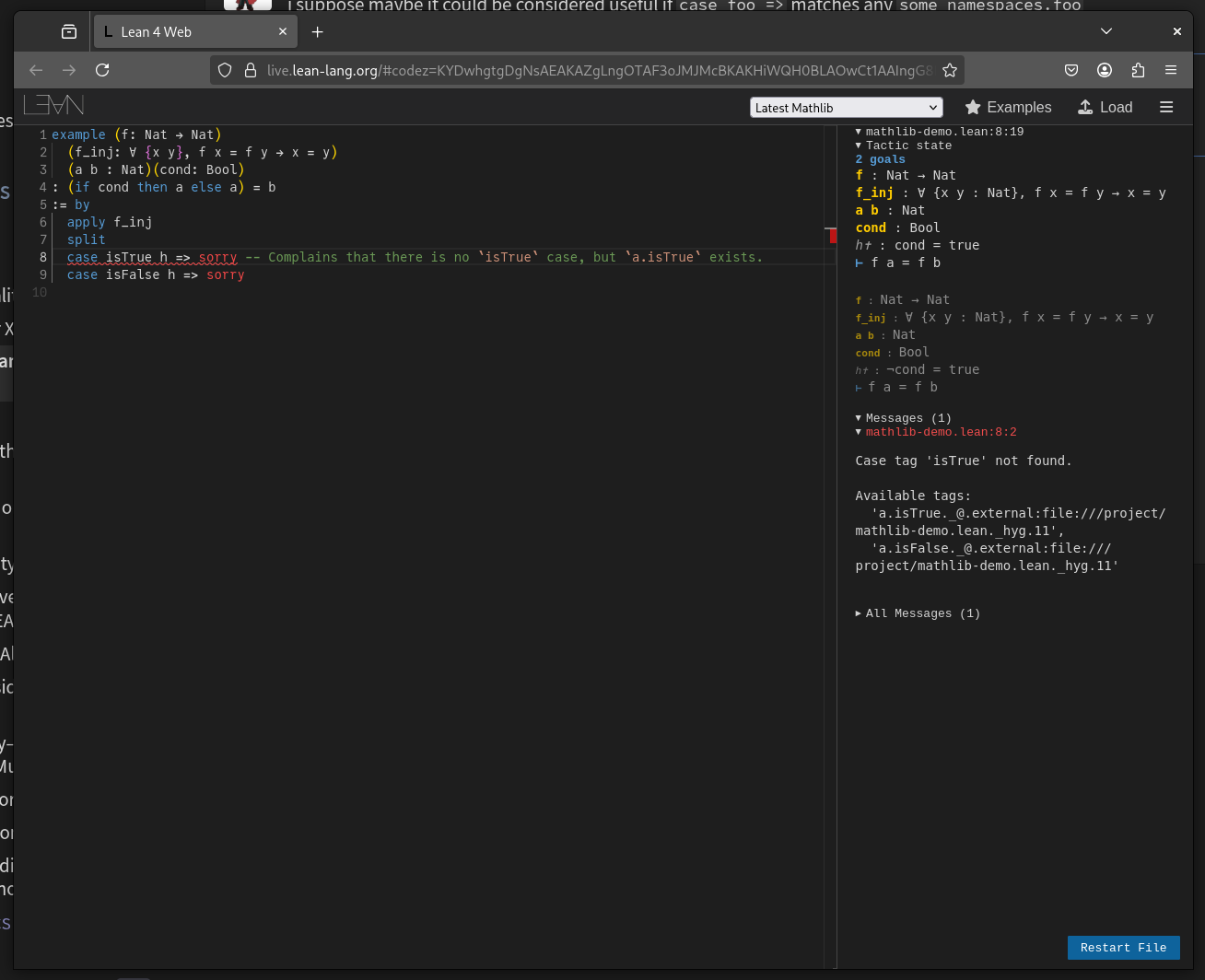Open the Firefox application menu
1205x980 pixels.
tap(1171, 70)
